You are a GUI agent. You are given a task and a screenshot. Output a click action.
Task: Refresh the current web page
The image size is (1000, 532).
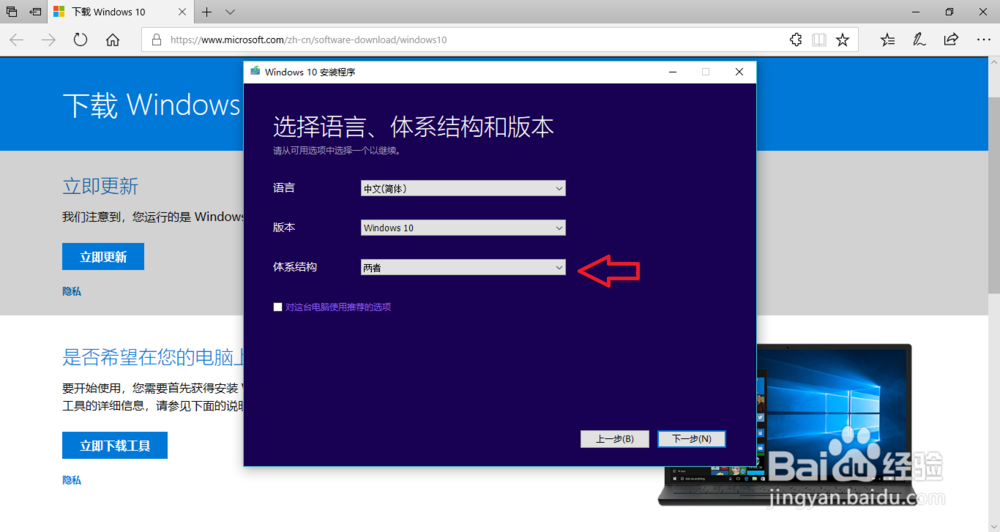[x=80, y=40]
